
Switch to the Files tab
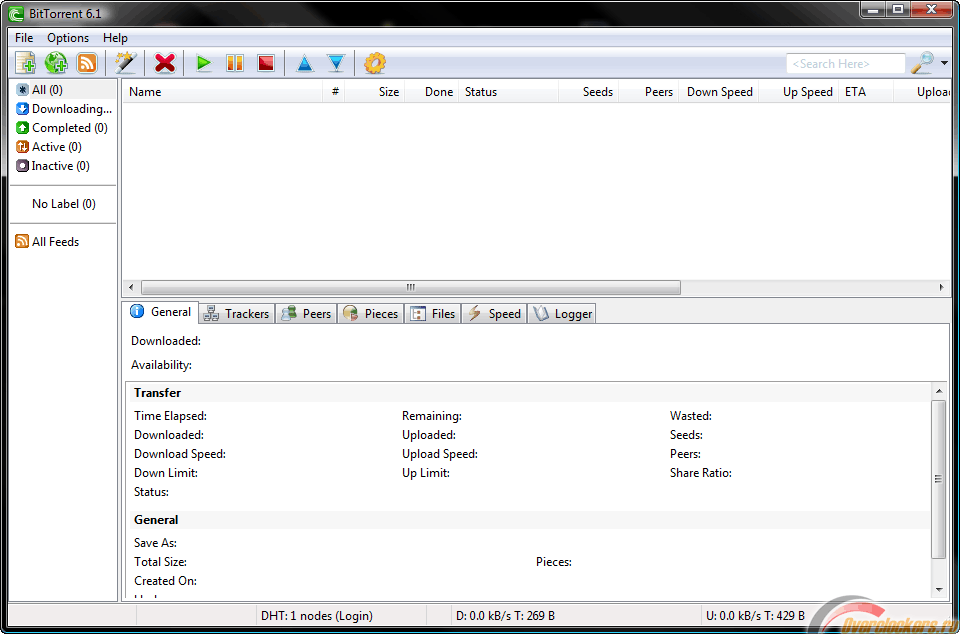coord(432,314)
